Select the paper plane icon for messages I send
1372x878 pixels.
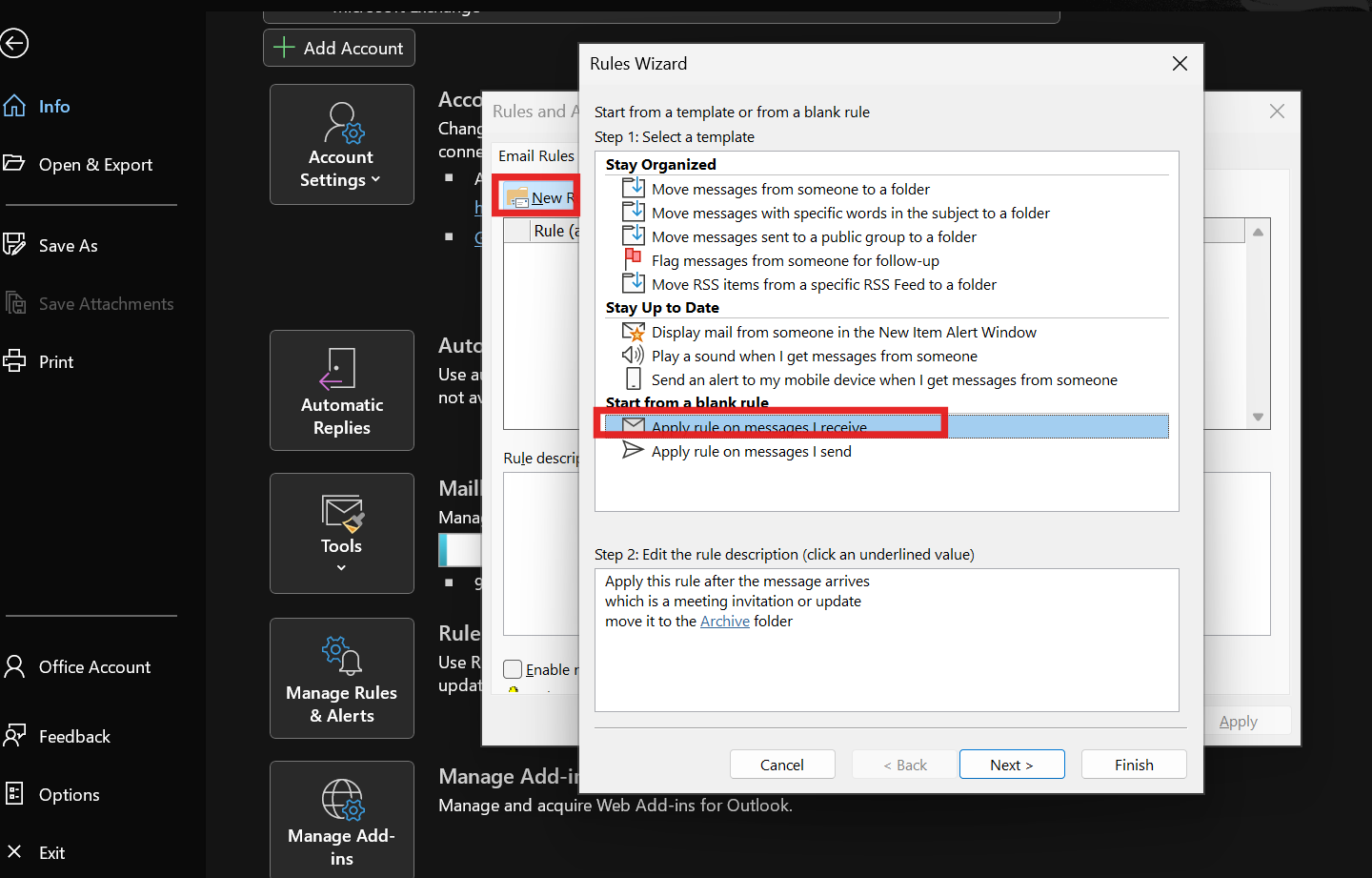click(x=633, y=450)
